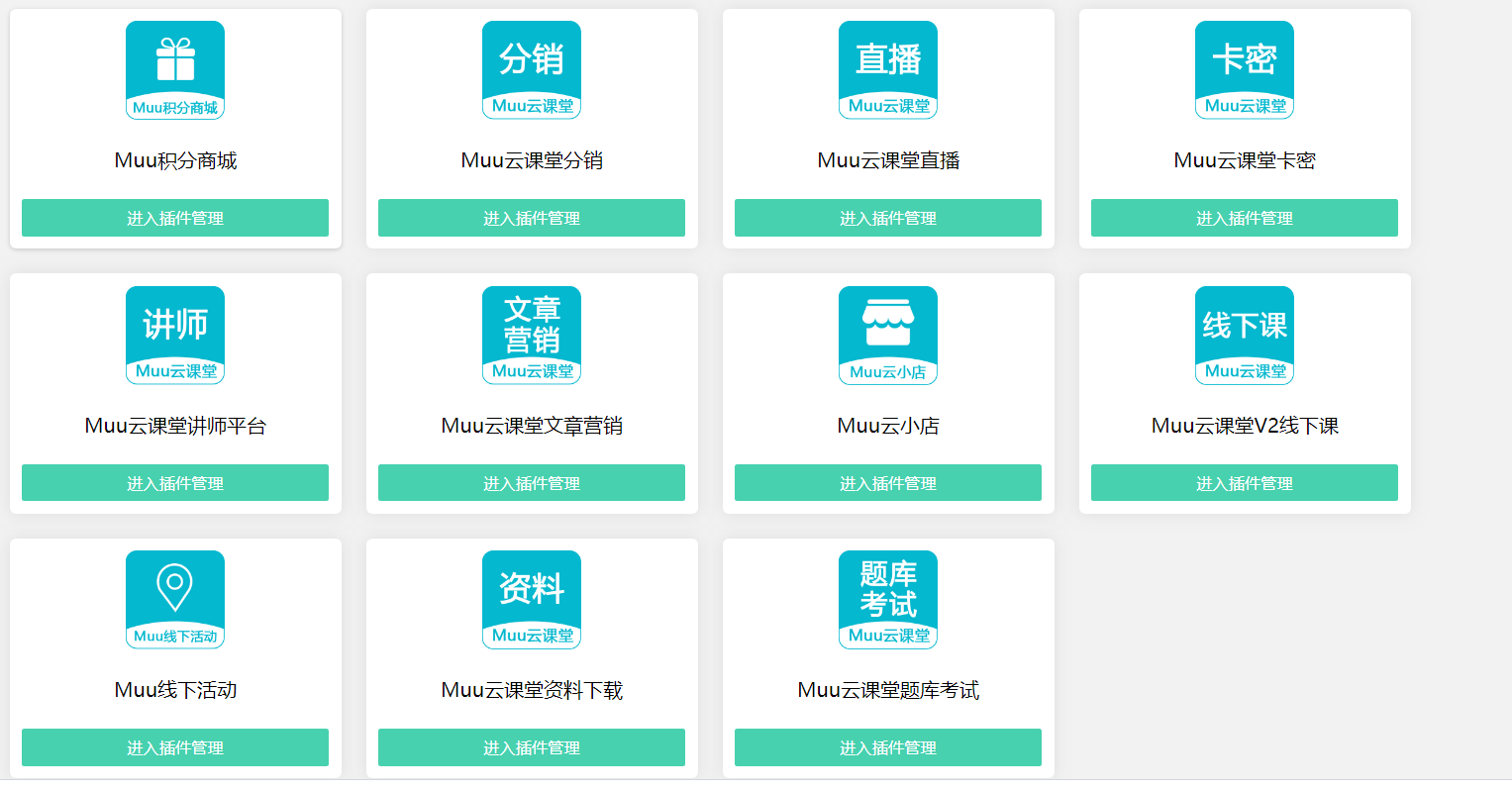Open 进入插件管理 under Muu云课堂分销
1512x790 pixels.
click(x=532, y=218)
